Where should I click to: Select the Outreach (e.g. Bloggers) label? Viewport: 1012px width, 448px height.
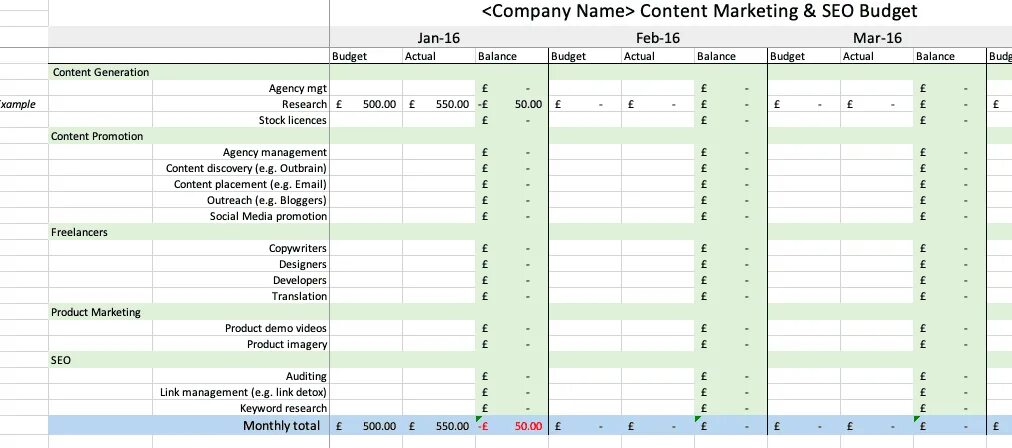tap(267, 200)
